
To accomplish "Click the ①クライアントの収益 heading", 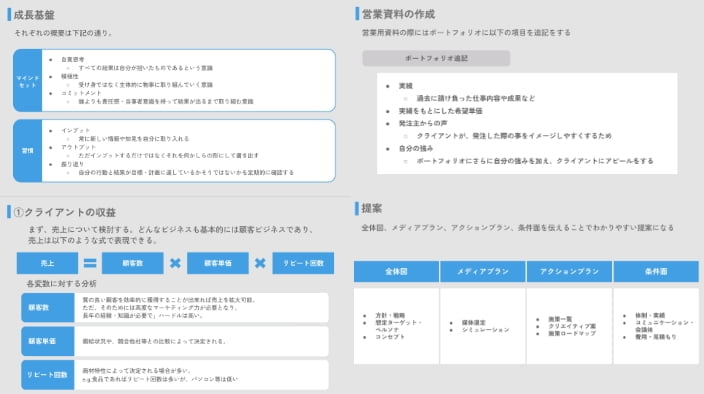I will (x=65, y=212).
